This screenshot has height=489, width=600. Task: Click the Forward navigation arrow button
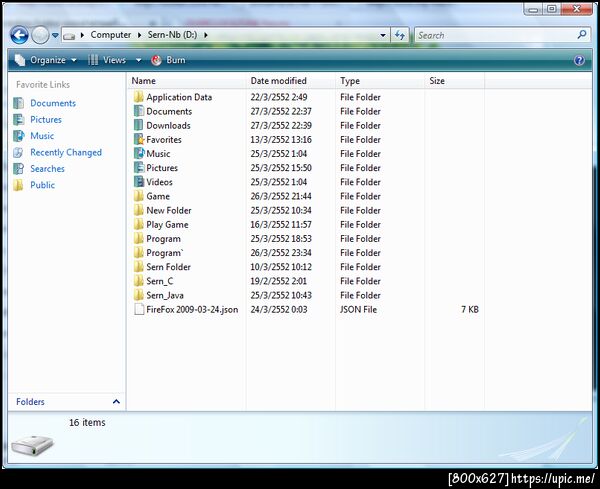pyautogui.click(x=40, y=35)
